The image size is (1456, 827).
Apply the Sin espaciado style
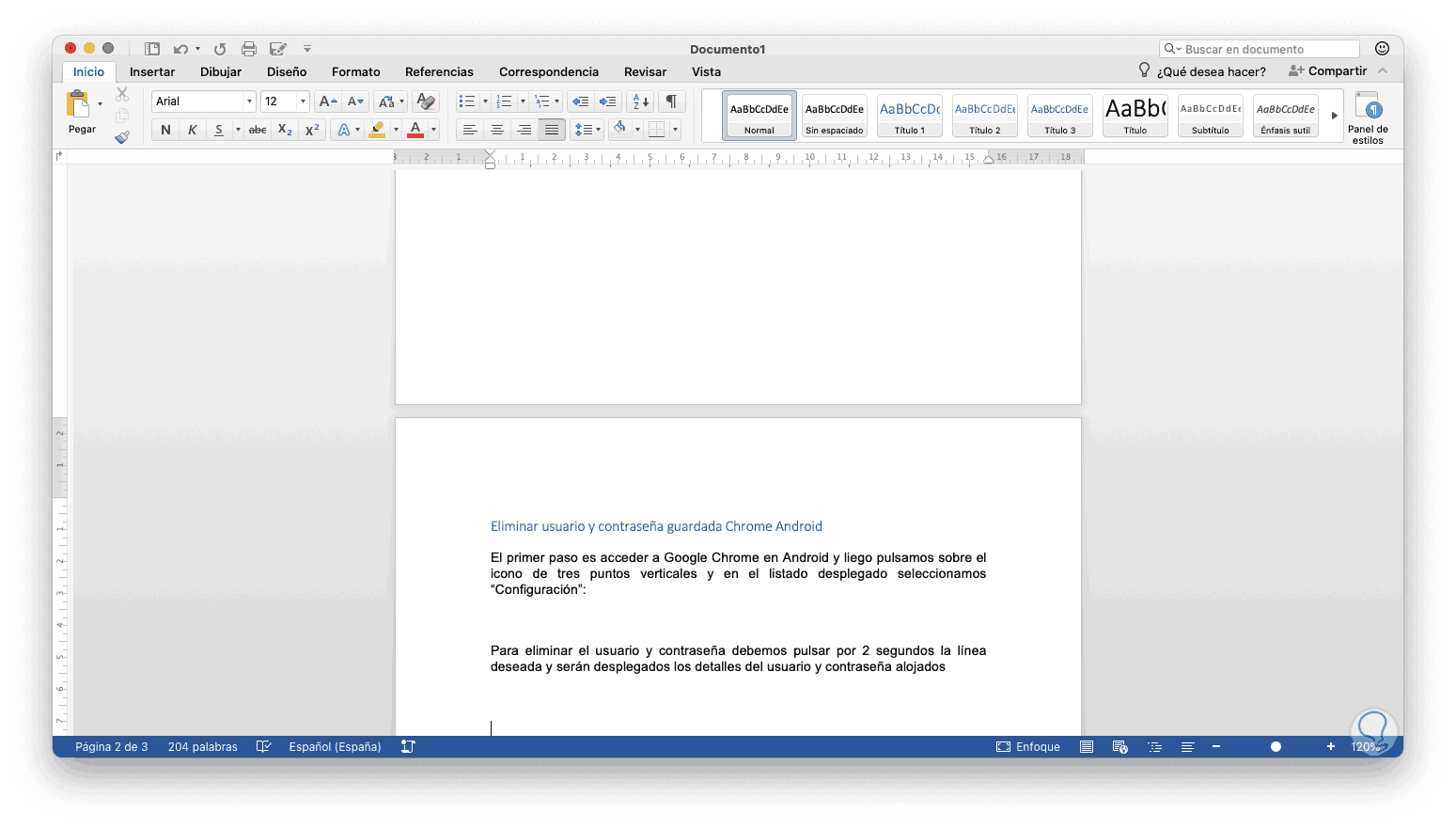835,116
